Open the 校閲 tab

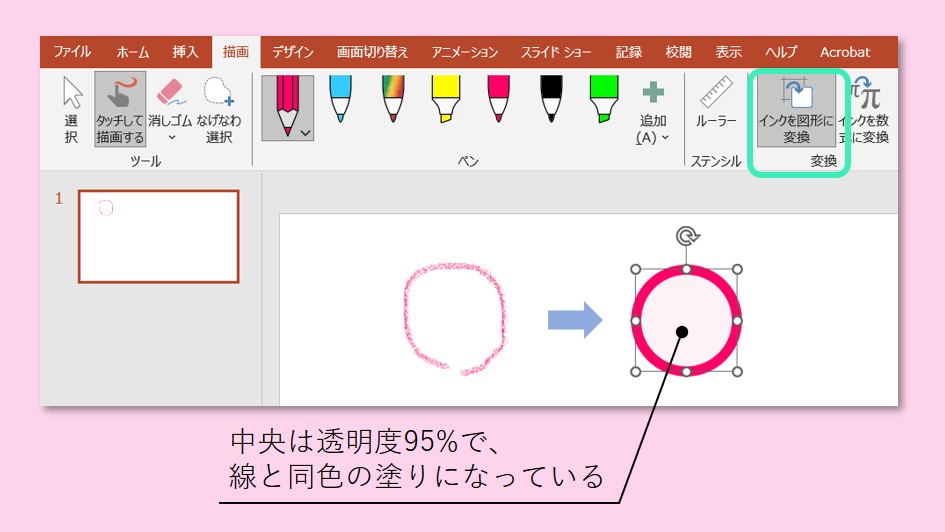click(679, 52)
